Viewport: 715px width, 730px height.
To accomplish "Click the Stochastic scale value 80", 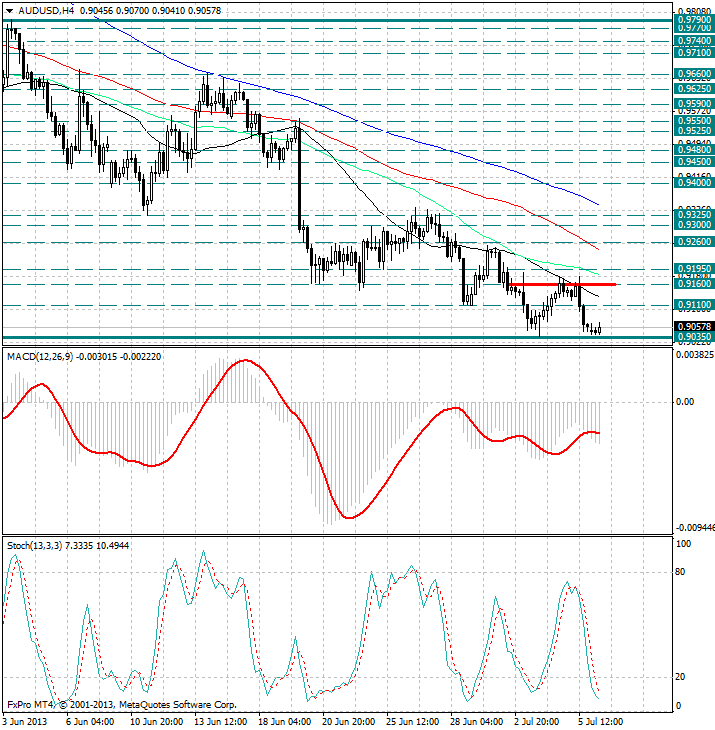I will tap(680, 572).
